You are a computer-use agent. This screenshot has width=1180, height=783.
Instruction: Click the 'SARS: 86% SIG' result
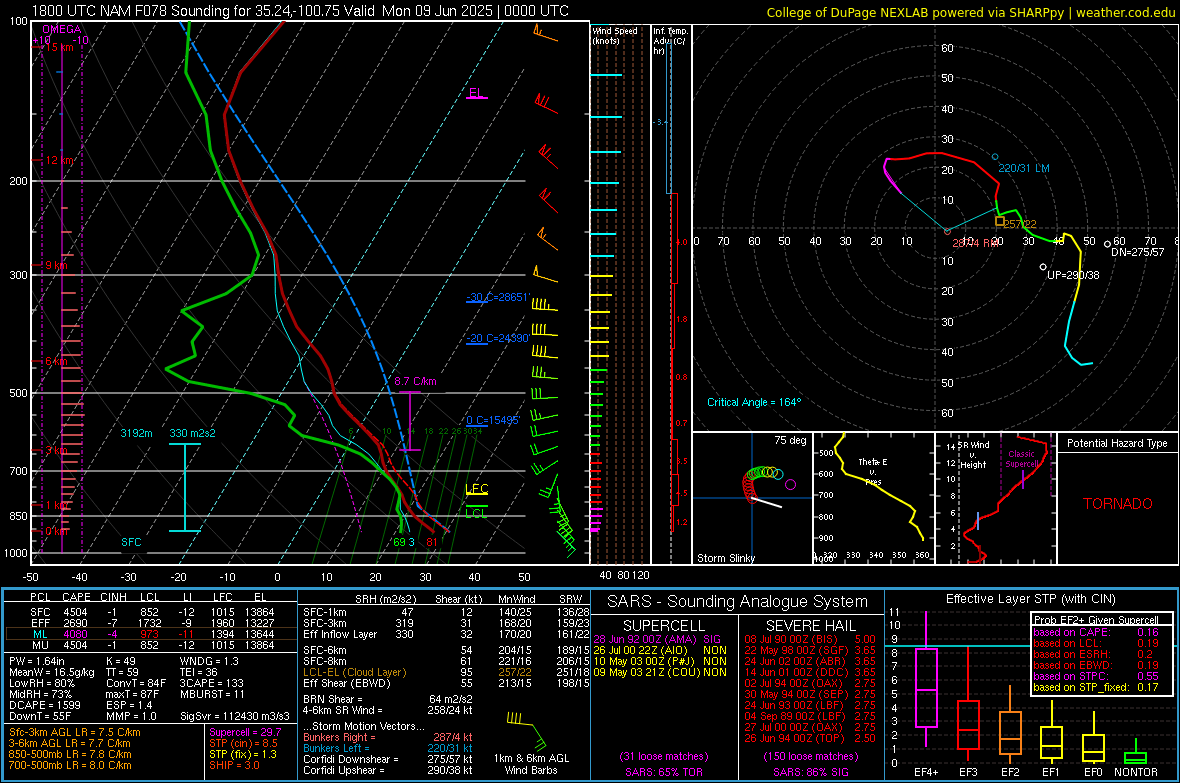pyautogui.click(x=810, y=772)
